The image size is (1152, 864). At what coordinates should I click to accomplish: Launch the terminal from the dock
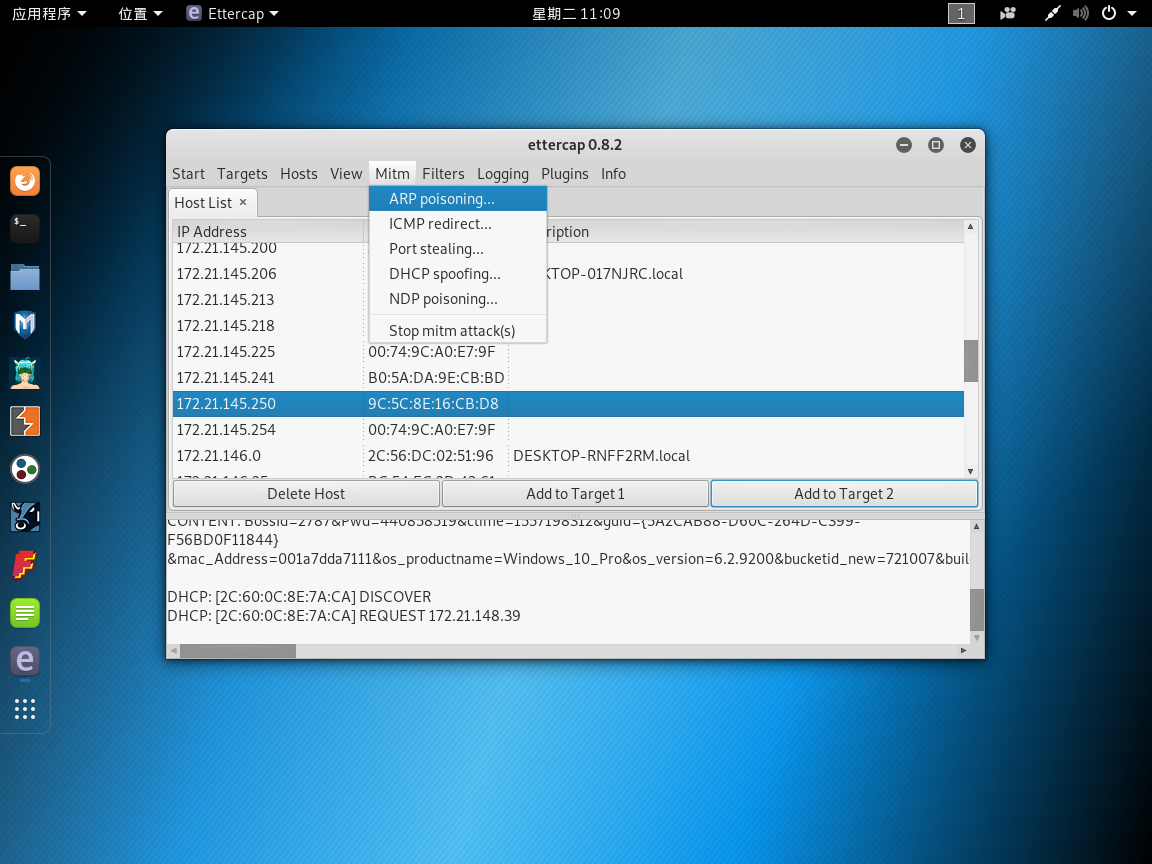click(24, 228)
